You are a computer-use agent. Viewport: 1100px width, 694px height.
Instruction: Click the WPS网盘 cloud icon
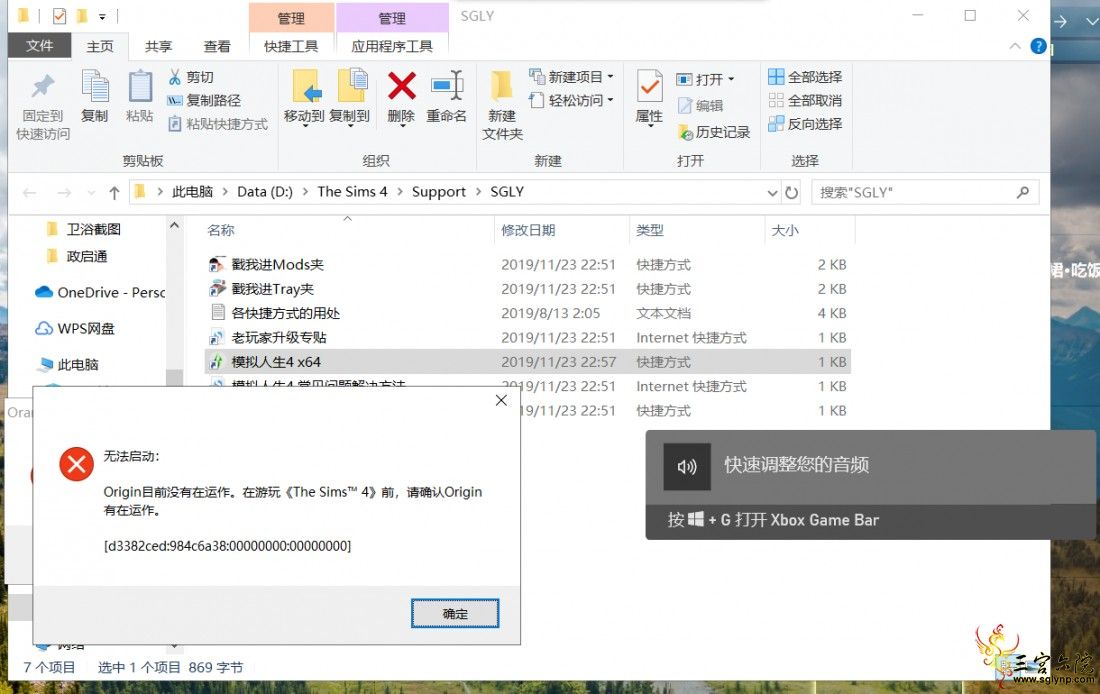[x=44, y=328]
